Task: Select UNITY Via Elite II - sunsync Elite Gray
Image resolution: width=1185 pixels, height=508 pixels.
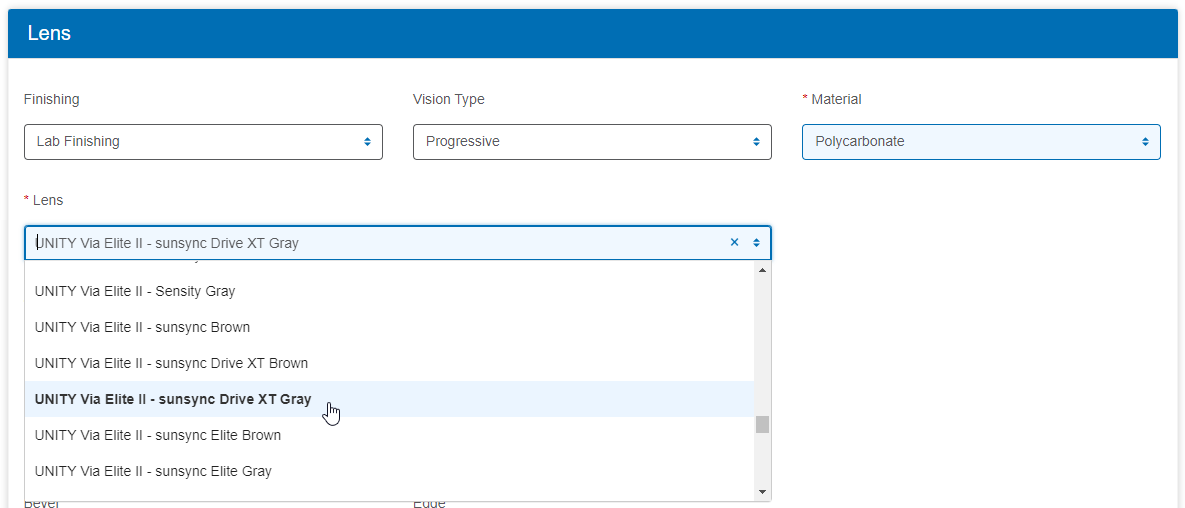Action: 153,472
